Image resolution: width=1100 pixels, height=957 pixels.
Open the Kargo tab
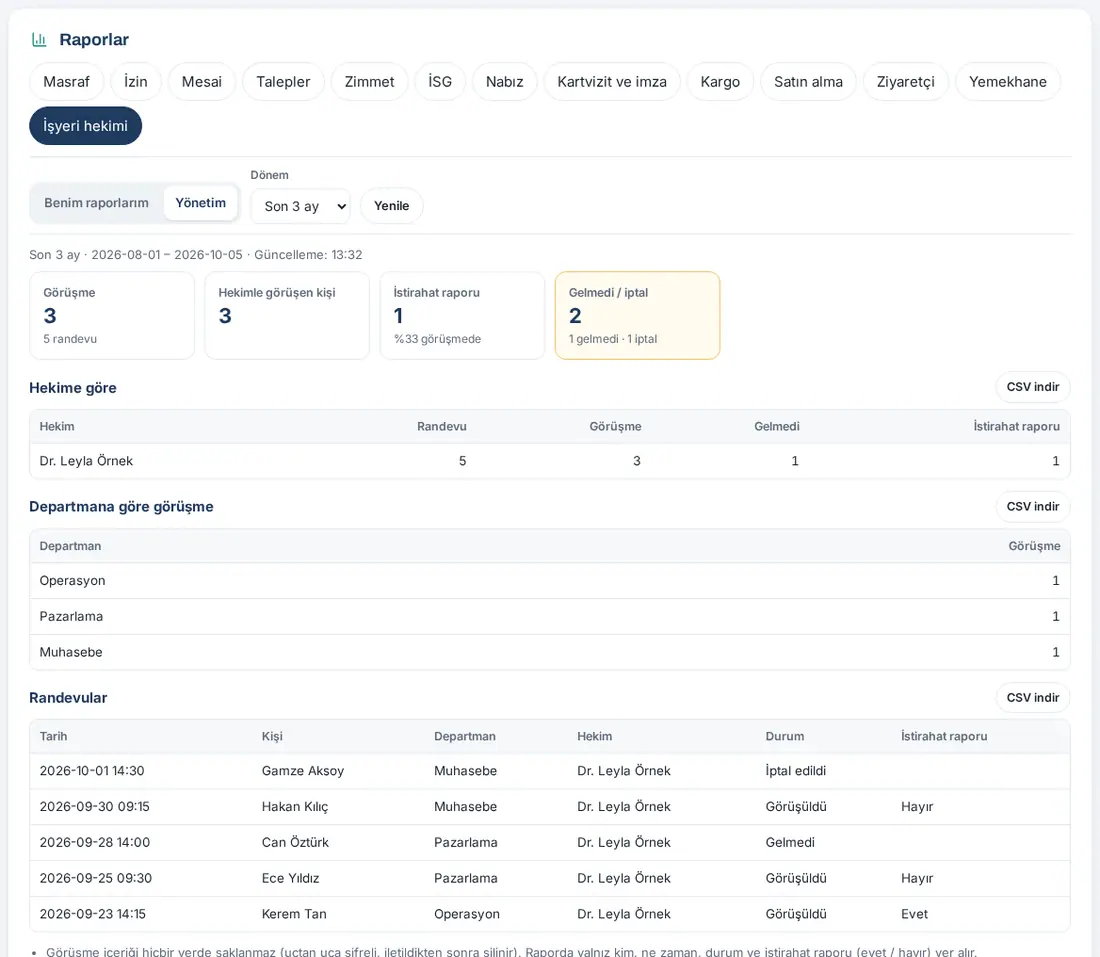[x=720, y=81]
